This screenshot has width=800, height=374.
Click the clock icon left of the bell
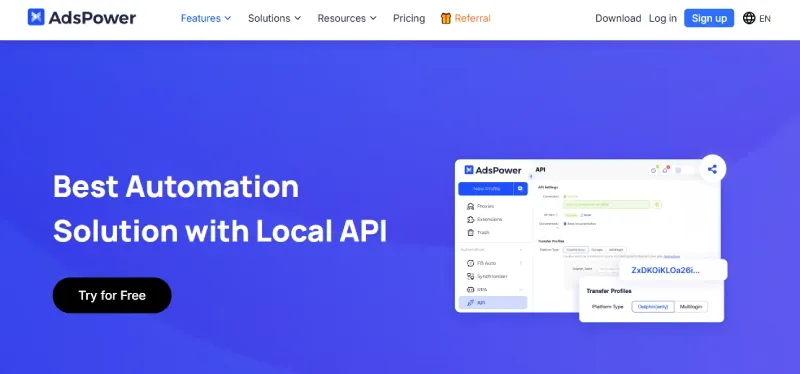pyautogui.click(x=653, y=170)
